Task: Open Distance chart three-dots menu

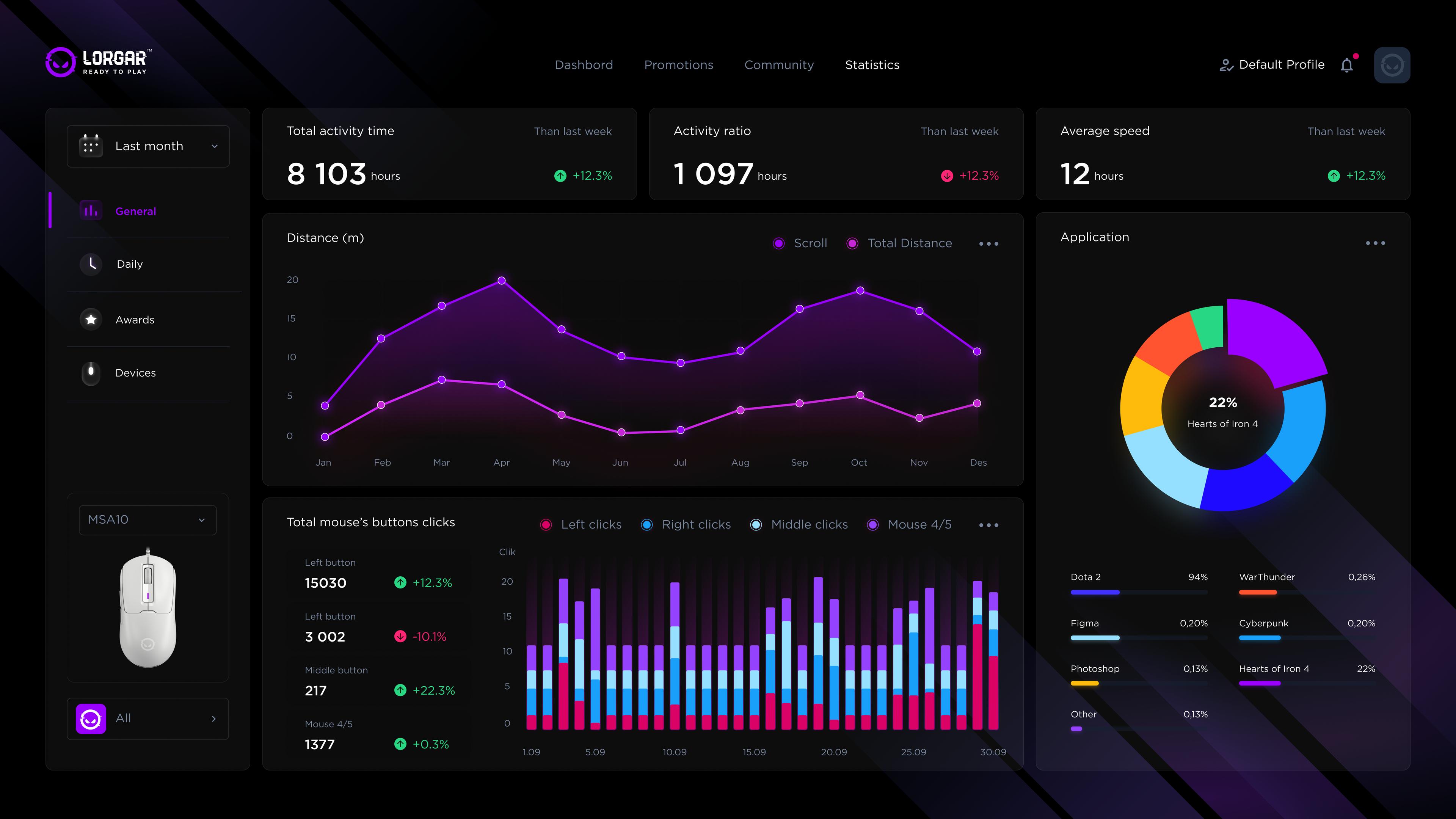Action: (988, 243)
